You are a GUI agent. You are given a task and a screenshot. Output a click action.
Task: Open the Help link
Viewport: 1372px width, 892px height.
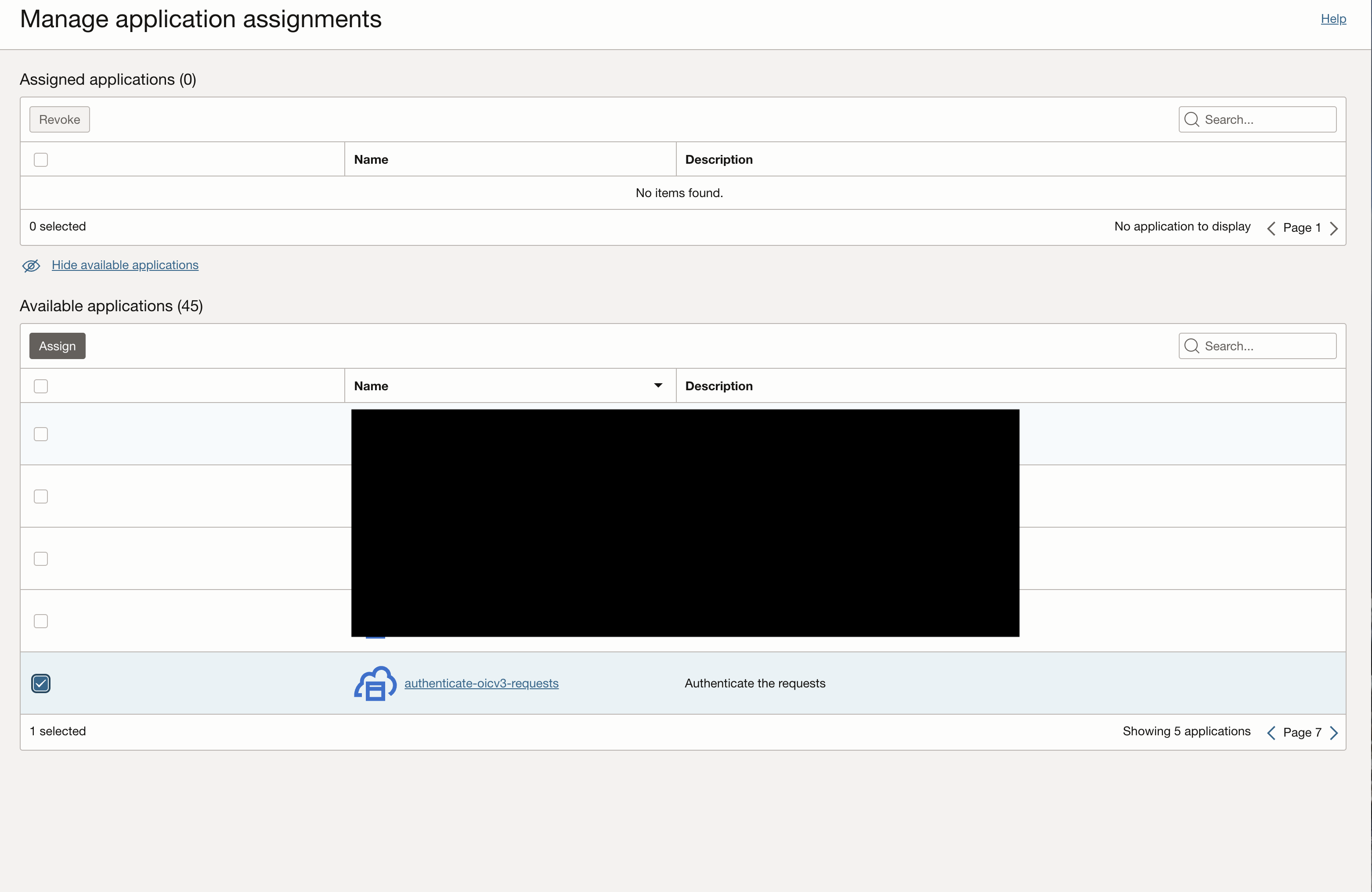pos(1333,19)
